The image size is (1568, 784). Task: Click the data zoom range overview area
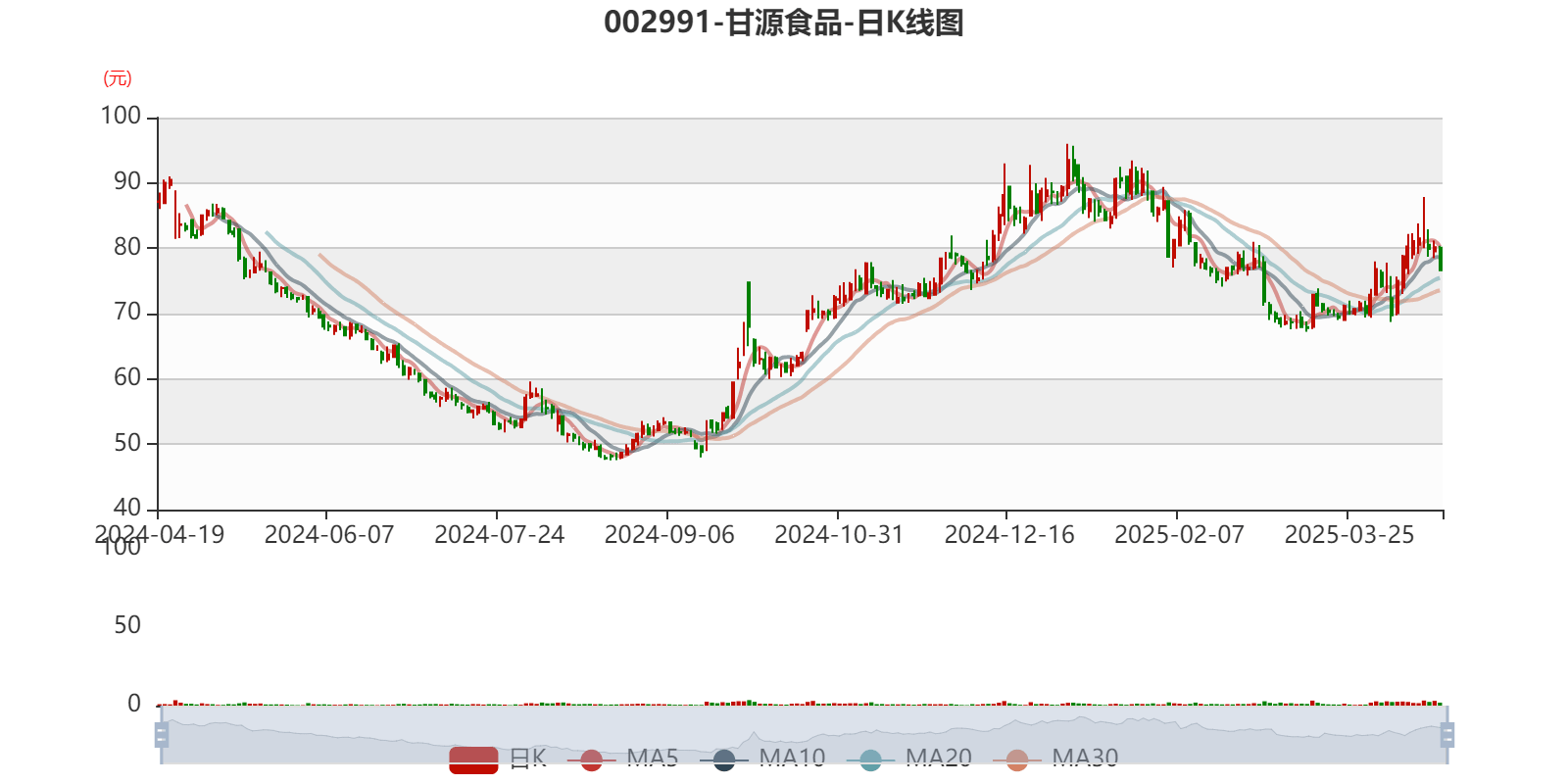pyautogui.click(x=804, y=735)
